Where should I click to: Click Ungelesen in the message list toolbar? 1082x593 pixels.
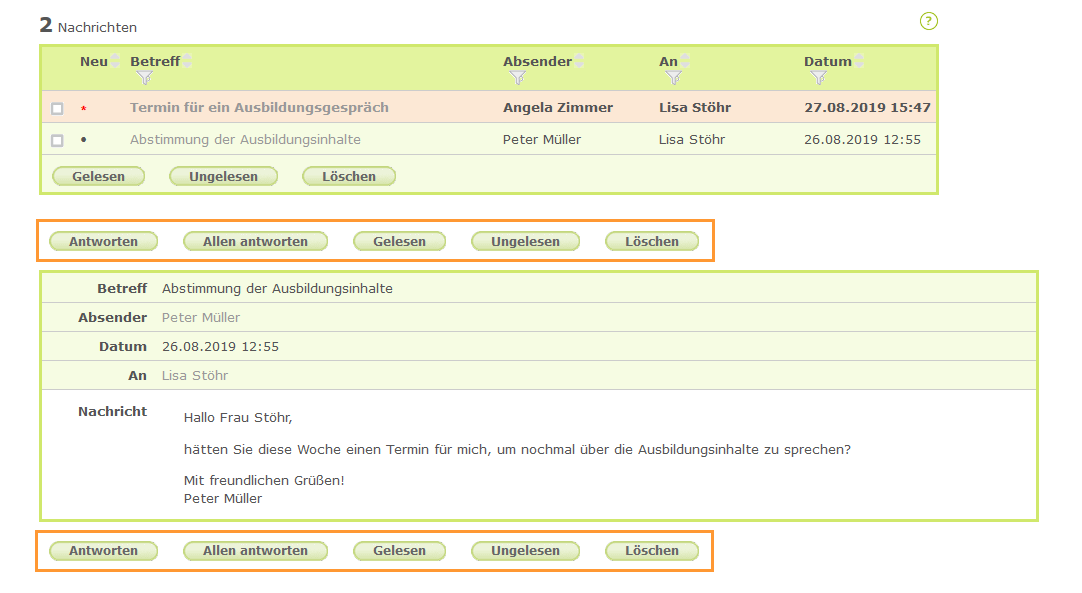(223, 176)
